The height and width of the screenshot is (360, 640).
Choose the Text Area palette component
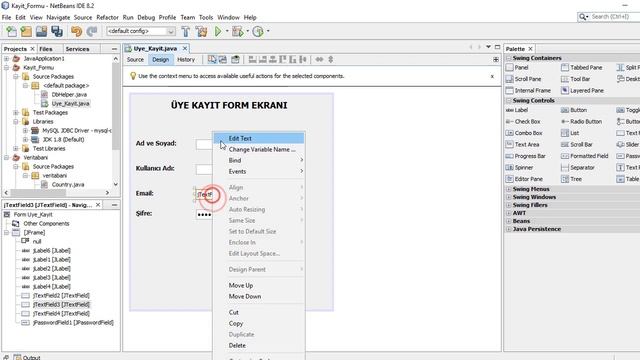(522, 144)
